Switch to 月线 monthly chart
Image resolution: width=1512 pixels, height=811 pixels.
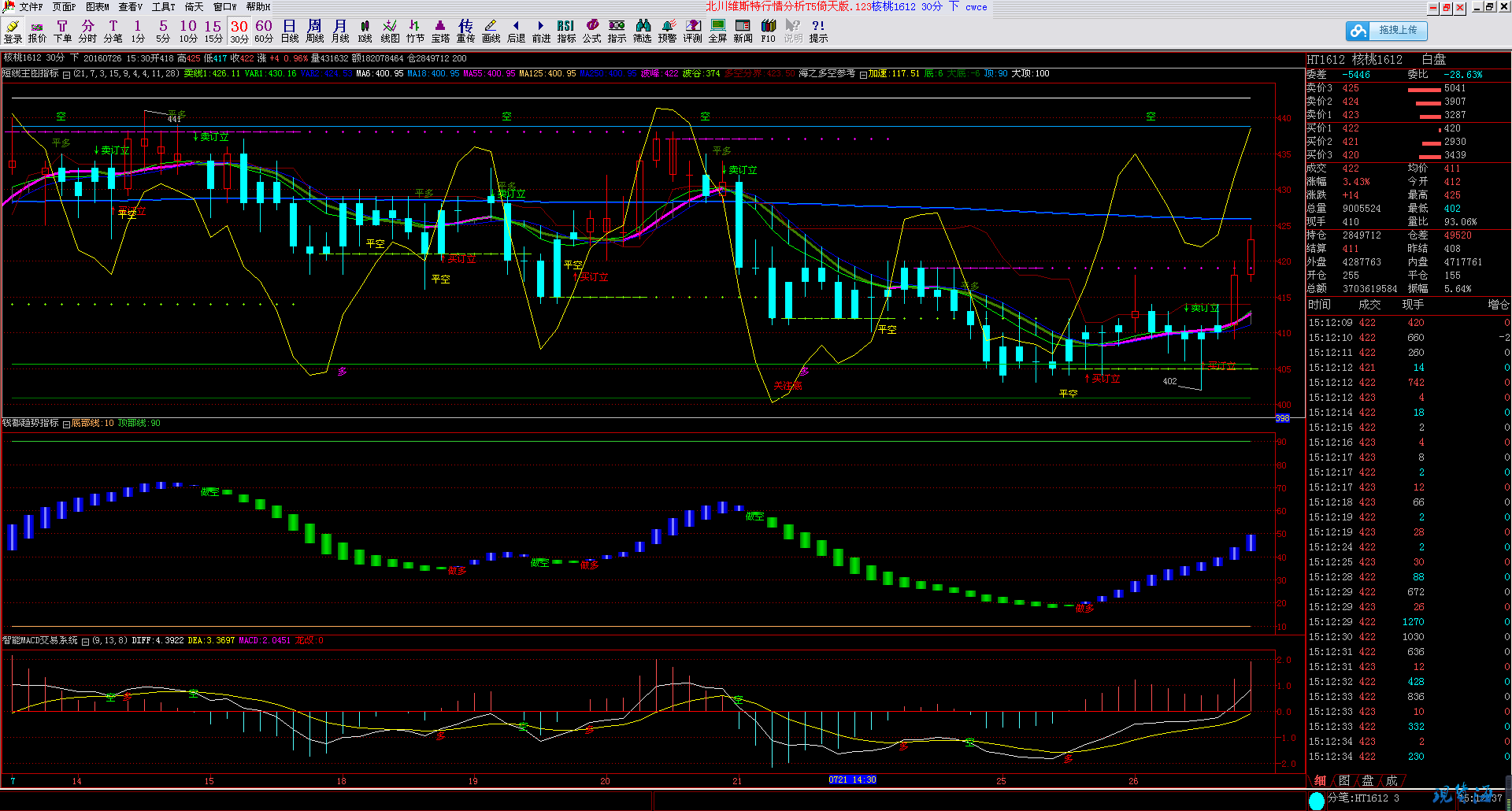click(x=339, y=31)
